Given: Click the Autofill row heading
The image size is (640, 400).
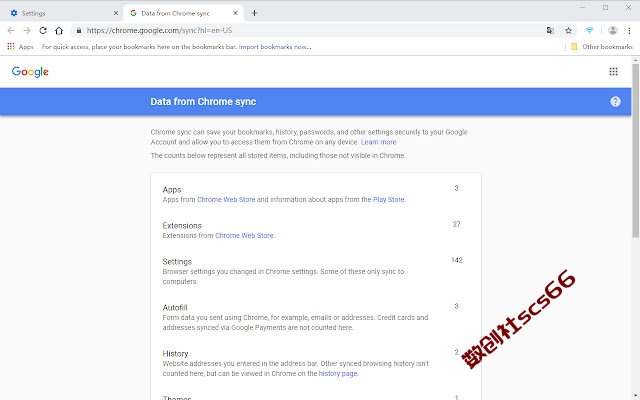Looking at the screenshot, I should click(175, 307).
